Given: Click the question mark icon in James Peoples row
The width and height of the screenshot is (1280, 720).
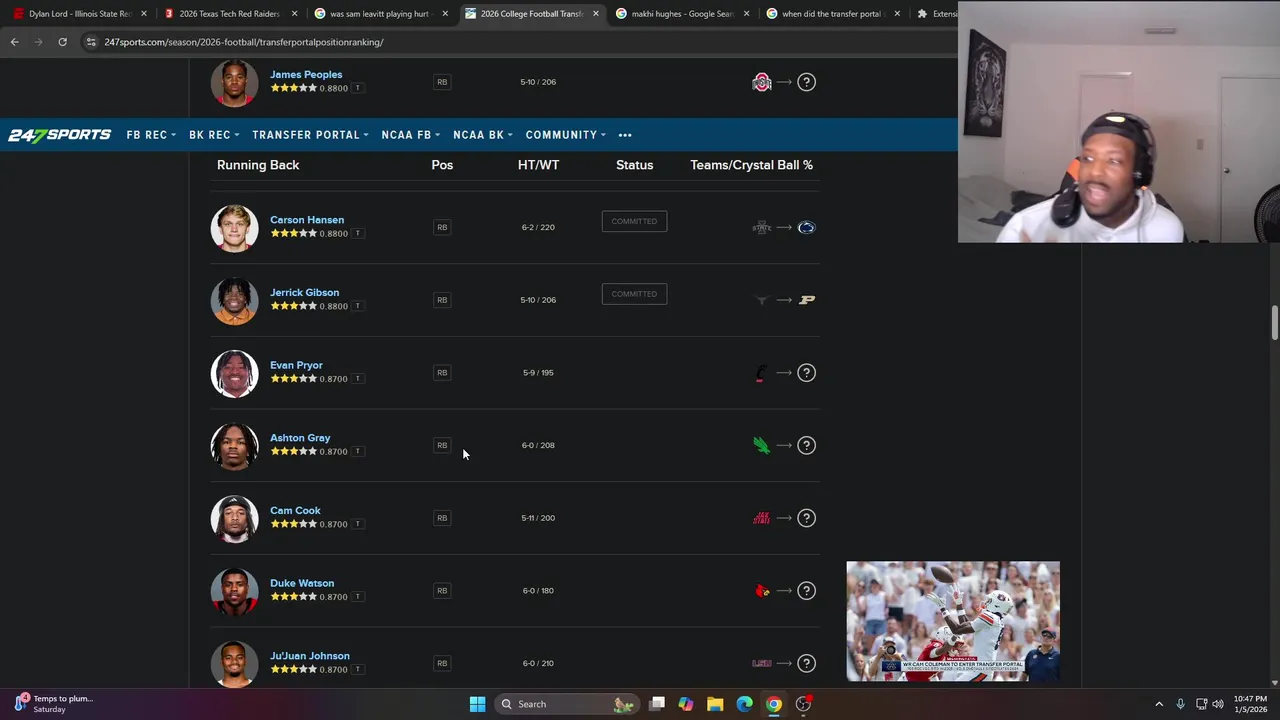Looking at the screenshot, I should pyautogui.click(x=806, y=82).
